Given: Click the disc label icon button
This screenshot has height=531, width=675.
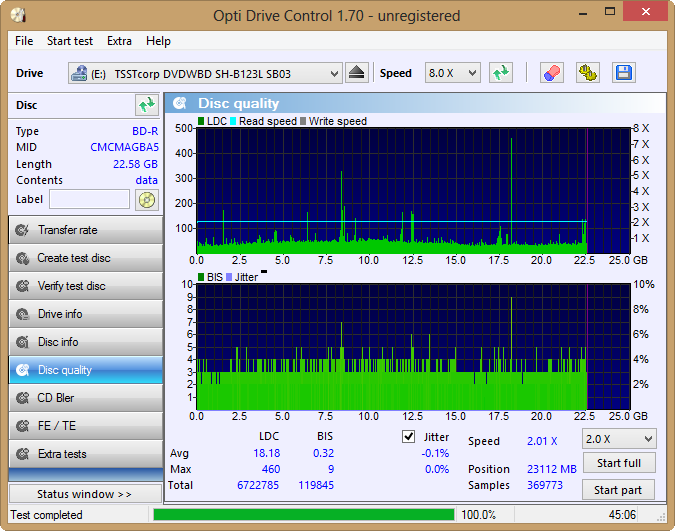Looking at the screenshot, I should tap(147, 200).
